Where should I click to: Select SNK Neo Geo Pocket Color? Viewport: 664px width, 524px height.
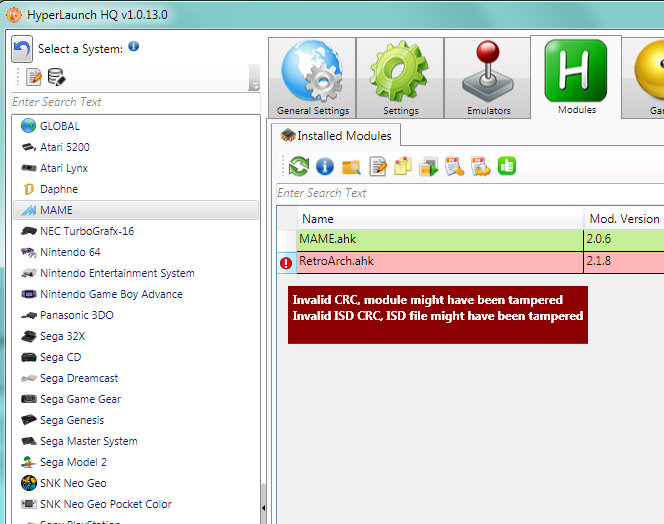(x=136, y=504)
